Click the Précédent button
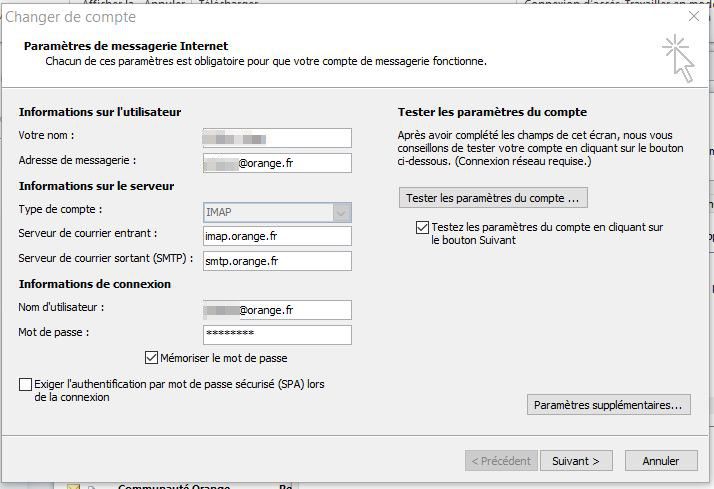The height and width of the screenshot is (489, 714). click(x=500, y=461)
